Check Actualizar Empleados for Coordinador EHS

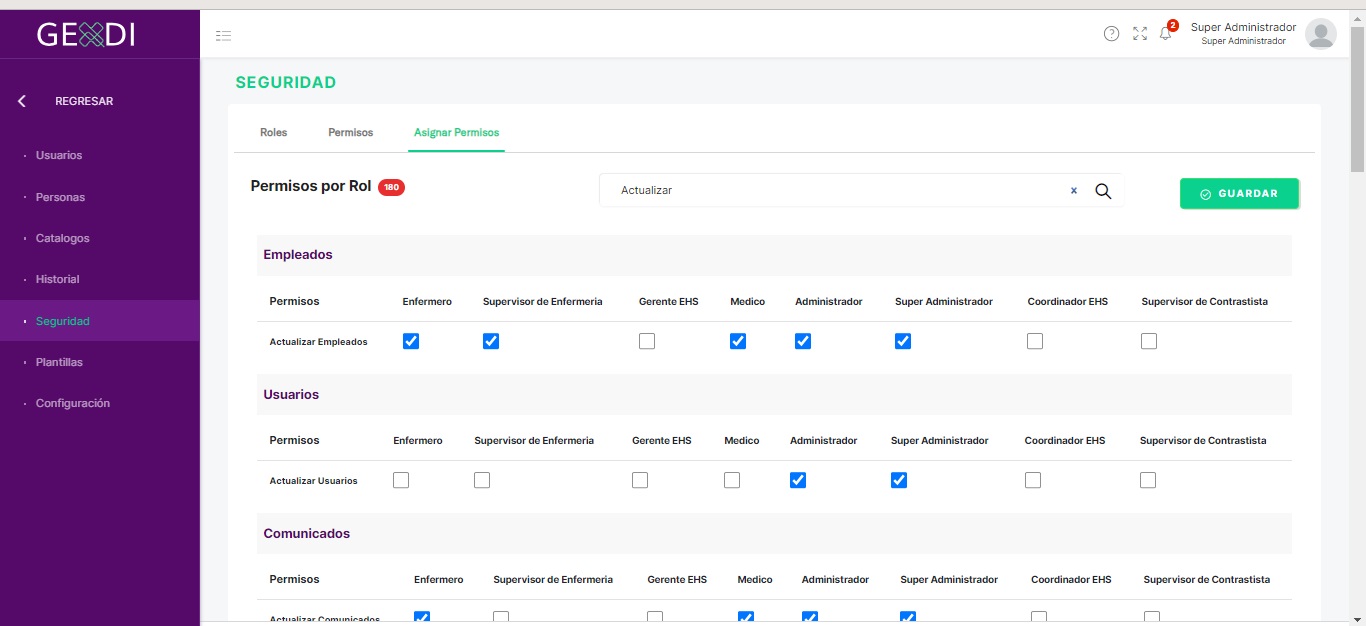(x=1035, y=341)
